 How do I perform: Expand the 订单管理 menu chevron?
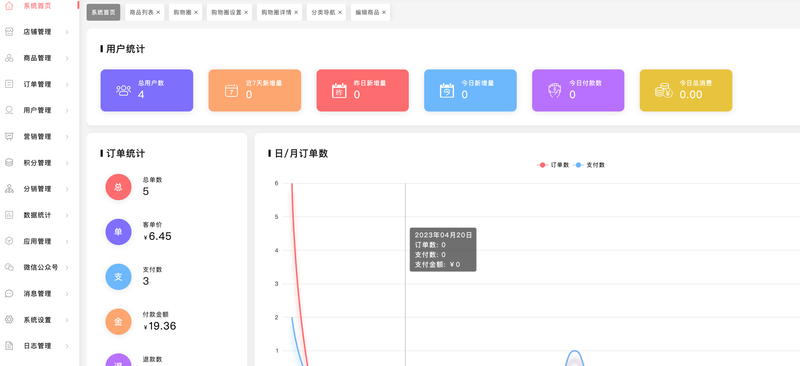pyautogui.click(x=67, y=84)
